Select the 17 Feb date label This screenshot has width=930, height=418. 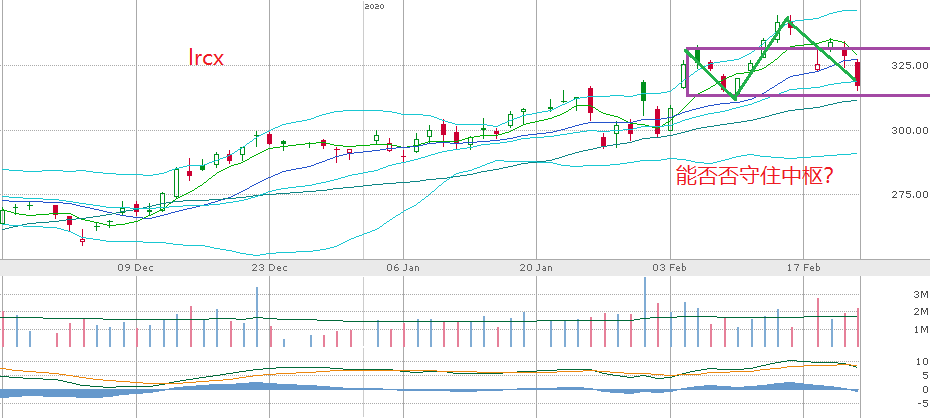[x=805, y=268]
